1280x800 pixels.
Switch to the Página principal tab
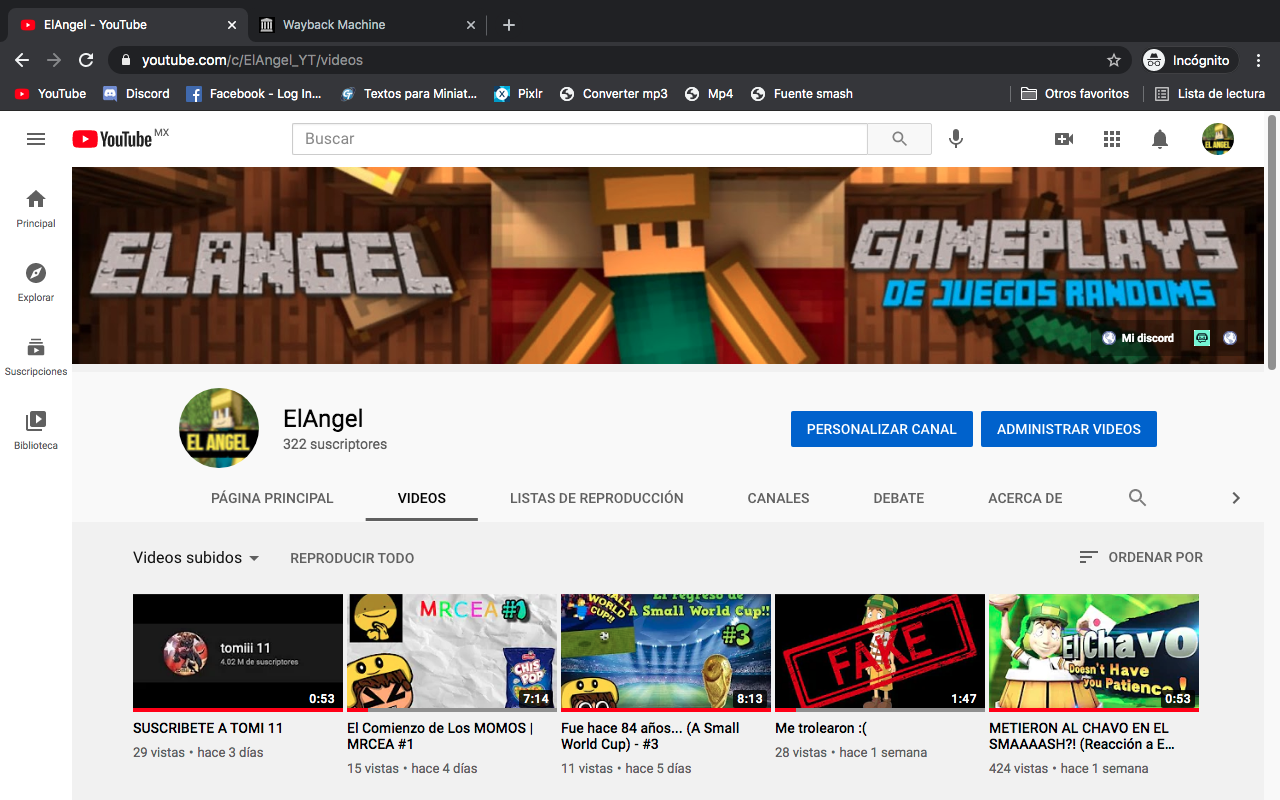click(272, 498)
